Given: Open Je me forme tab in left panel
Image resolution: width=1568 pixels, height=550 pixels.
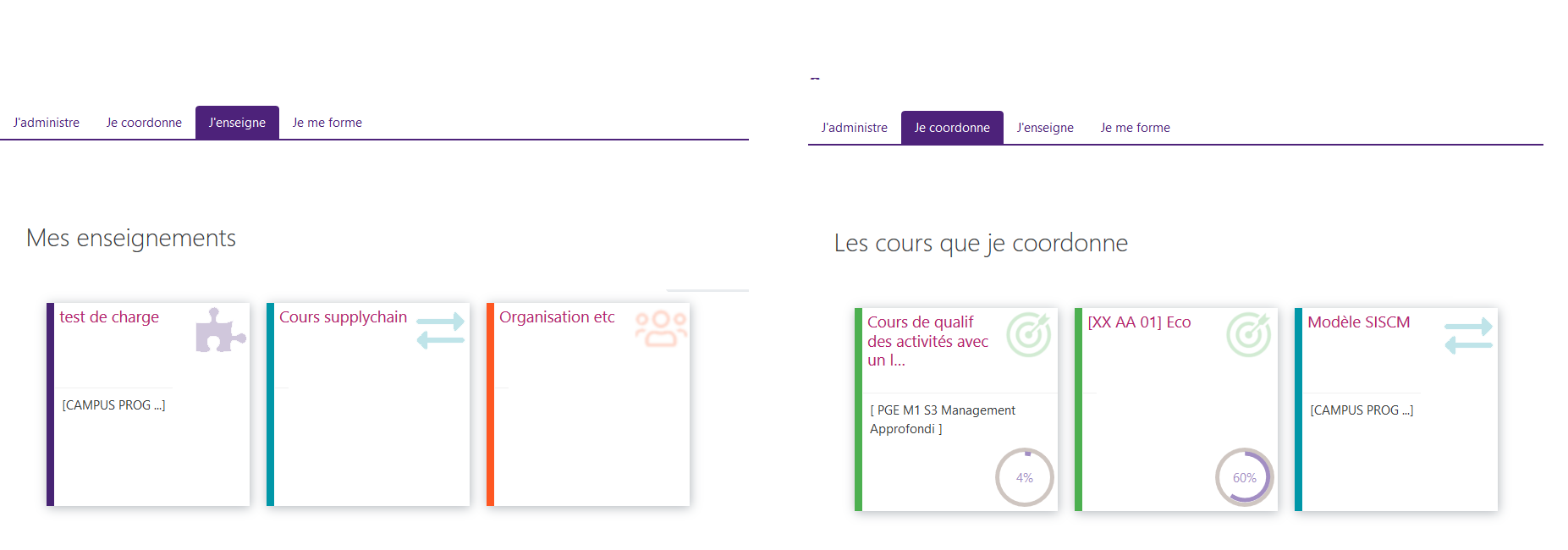Looking at the screenshot, I should coord(327,123).
